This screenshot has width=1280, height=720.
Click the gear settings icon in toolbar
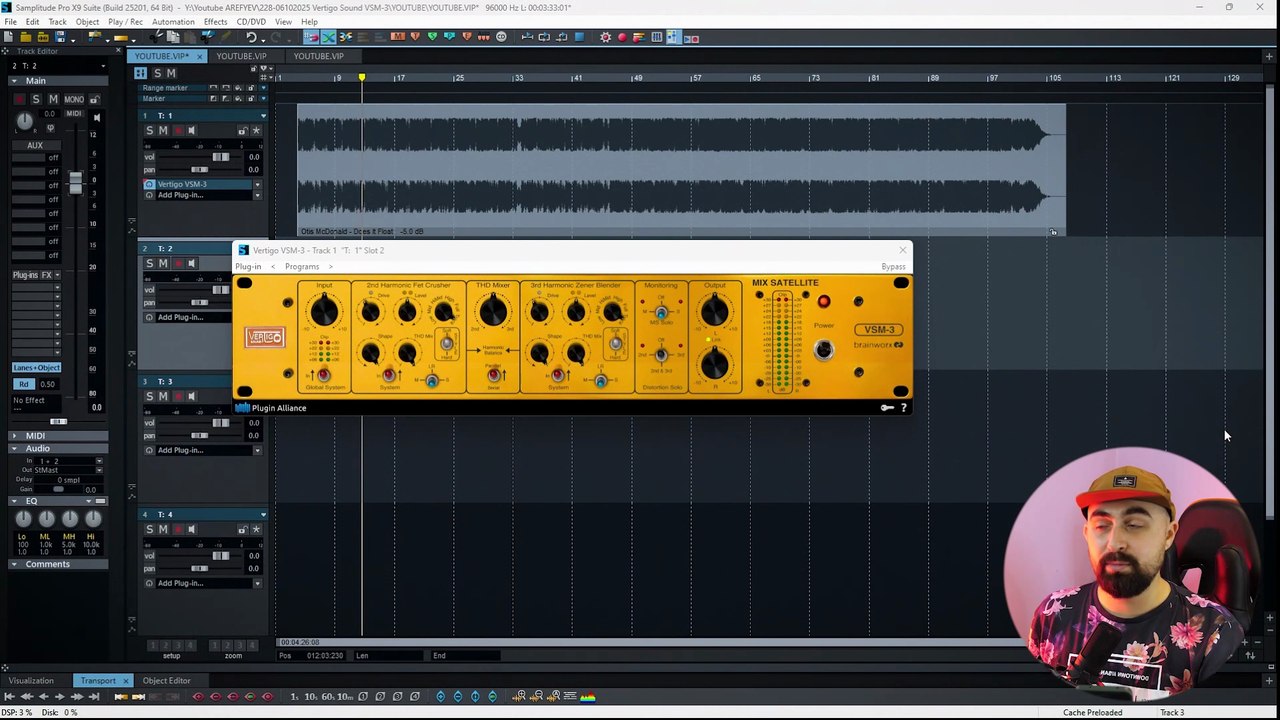[x=605, y=37]
